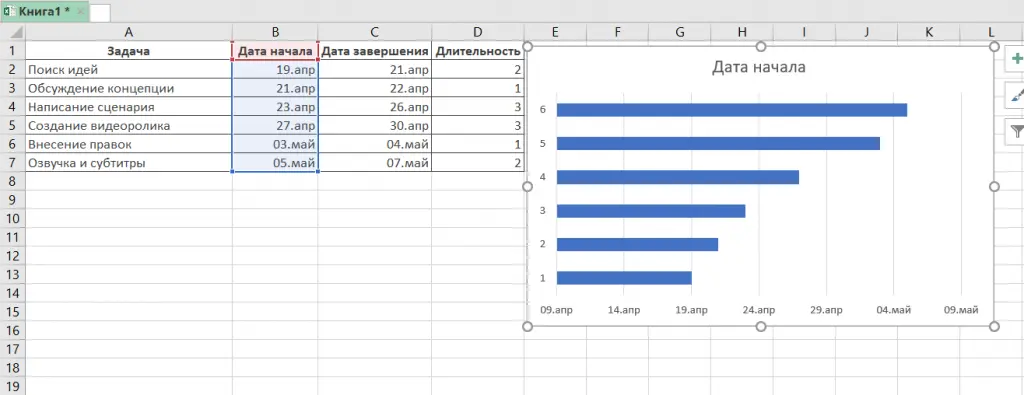The height and width of the screenshot is (395, 1024).
Task: Open the Chart Filters funnel icon
Action: click(x=1016, y=132)
